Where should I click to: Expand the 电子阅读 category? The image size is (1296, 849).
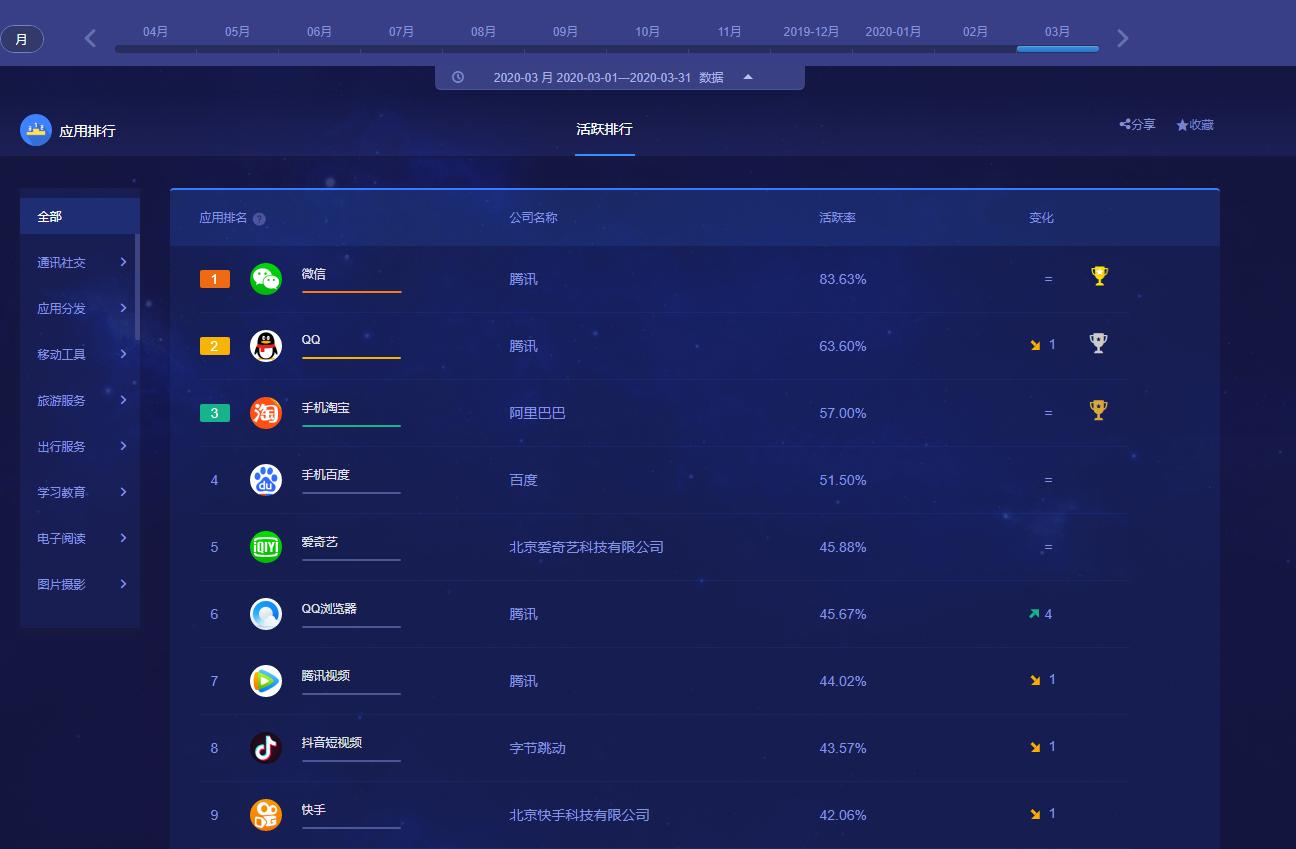[80, 538]
